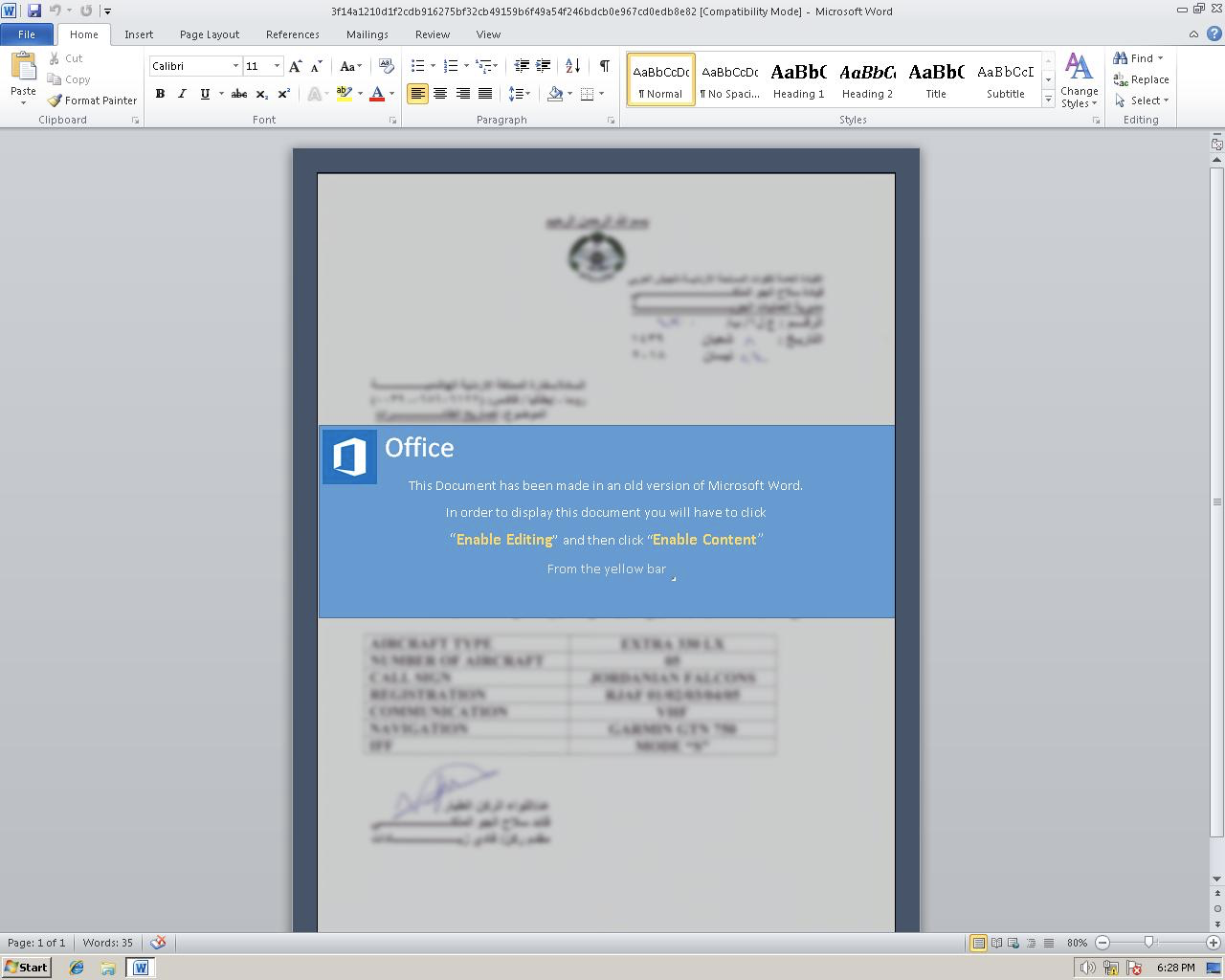Click the Sort icon
Viewport: 1225px width, 980px height.
tap(572, 66)
